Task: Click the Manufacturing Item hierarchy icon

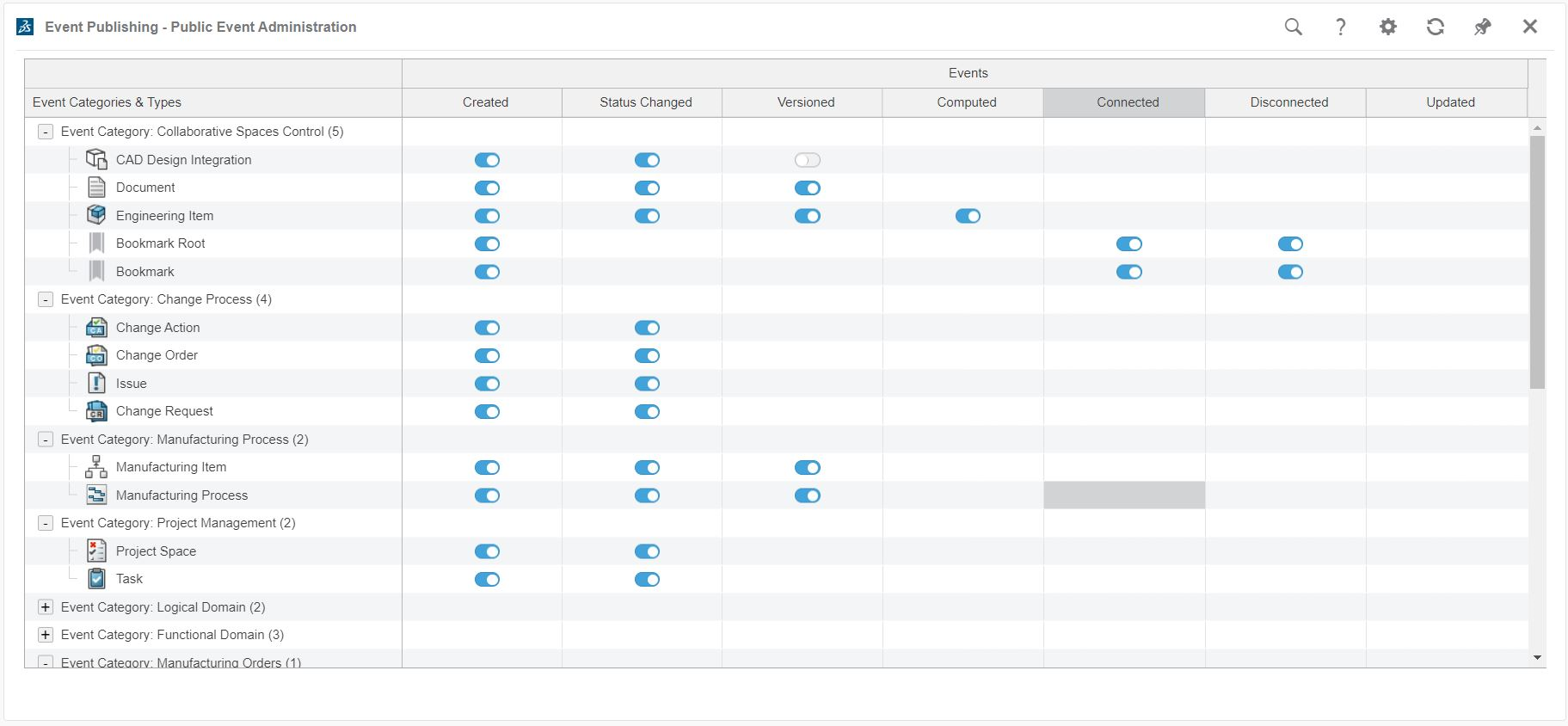Action: coord(96,467)
